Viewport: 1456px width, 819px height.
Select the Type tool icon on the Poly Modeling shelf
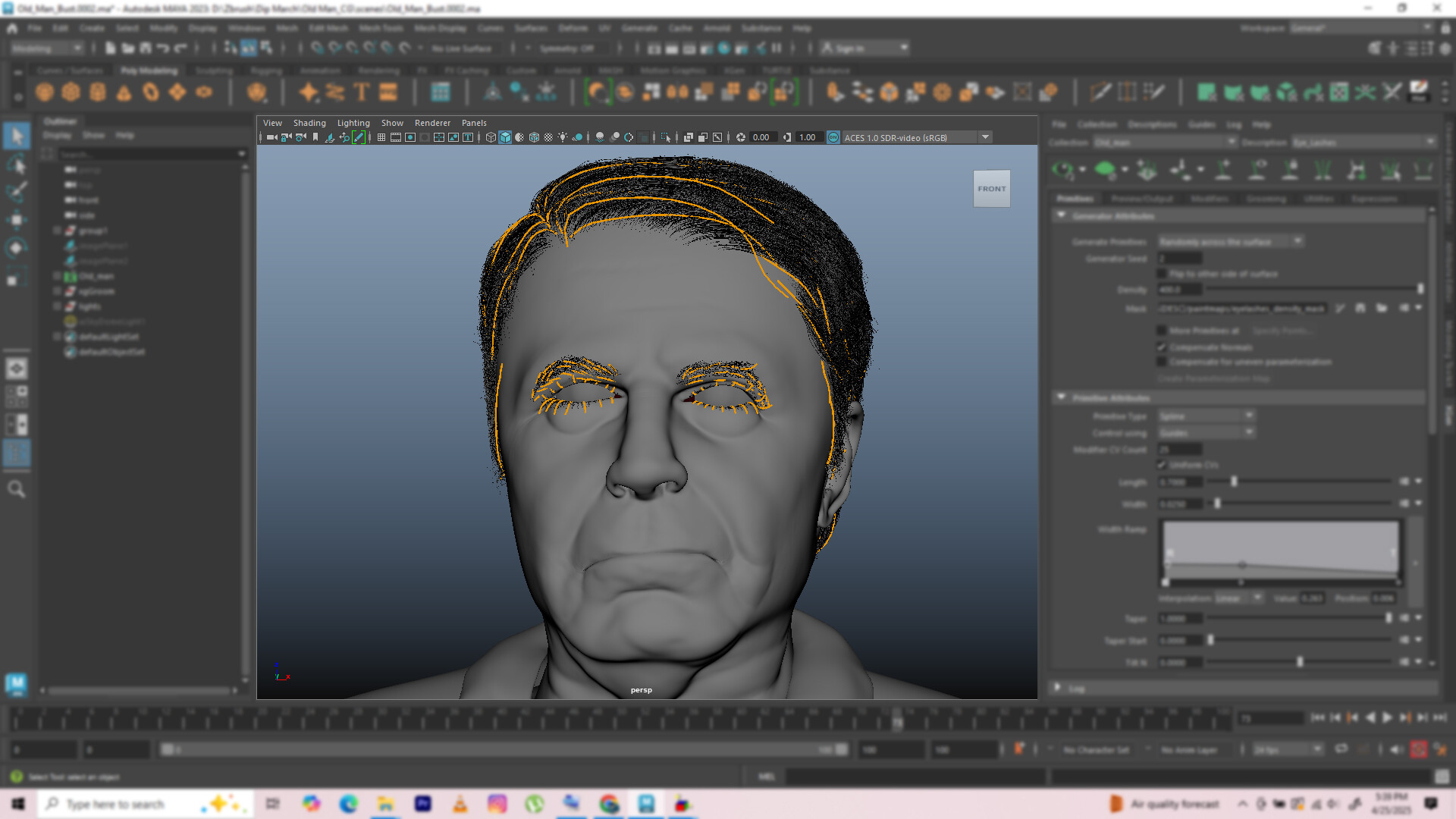tap(362, 91)
